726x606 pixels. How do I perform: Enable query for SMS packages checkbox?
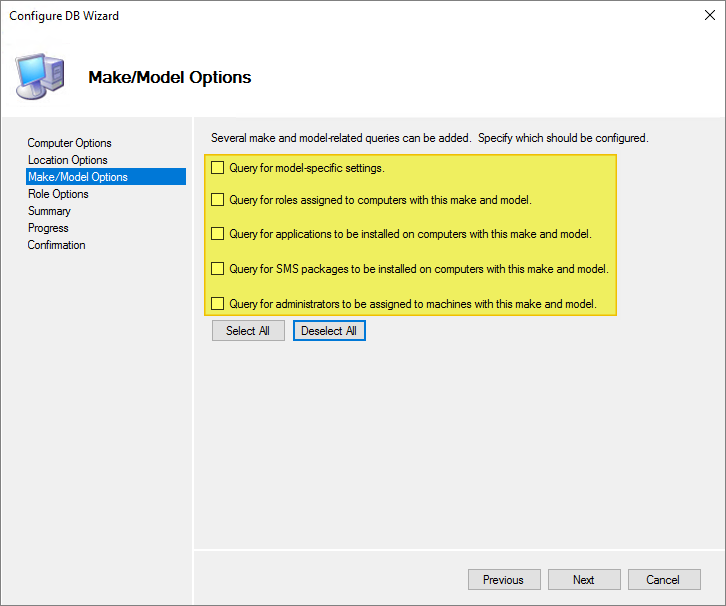[x=218, y=269]
